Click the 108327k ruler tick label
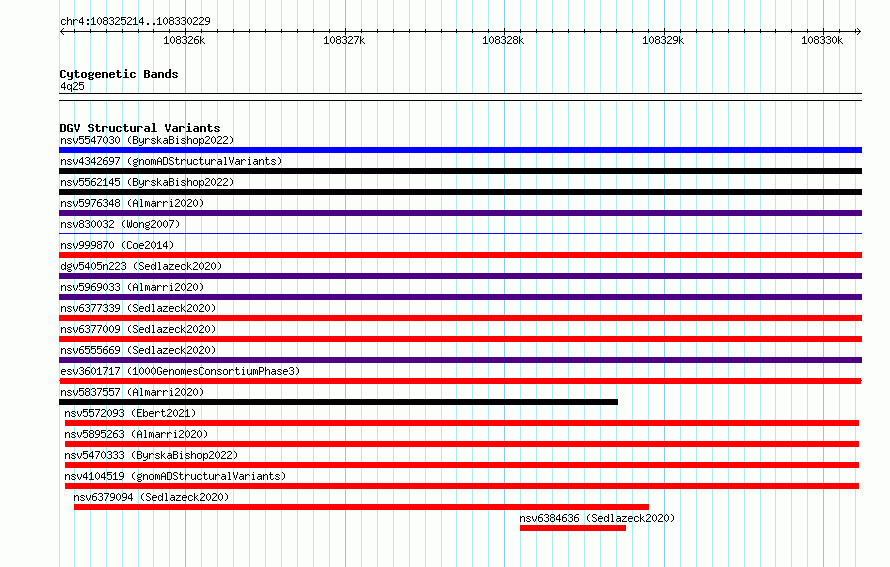Screen dimensions: 890x567 click(x=344, y=40)
